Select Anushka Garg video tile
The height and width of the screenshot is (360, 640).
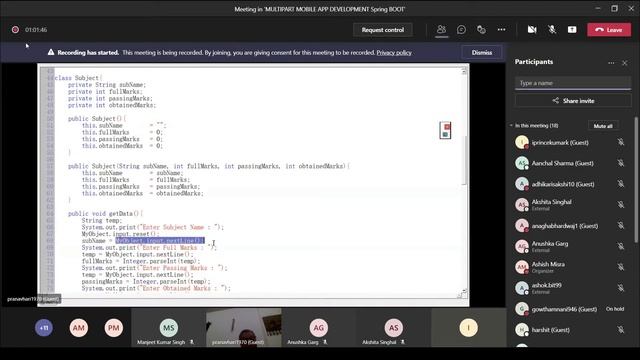(318, 328)
